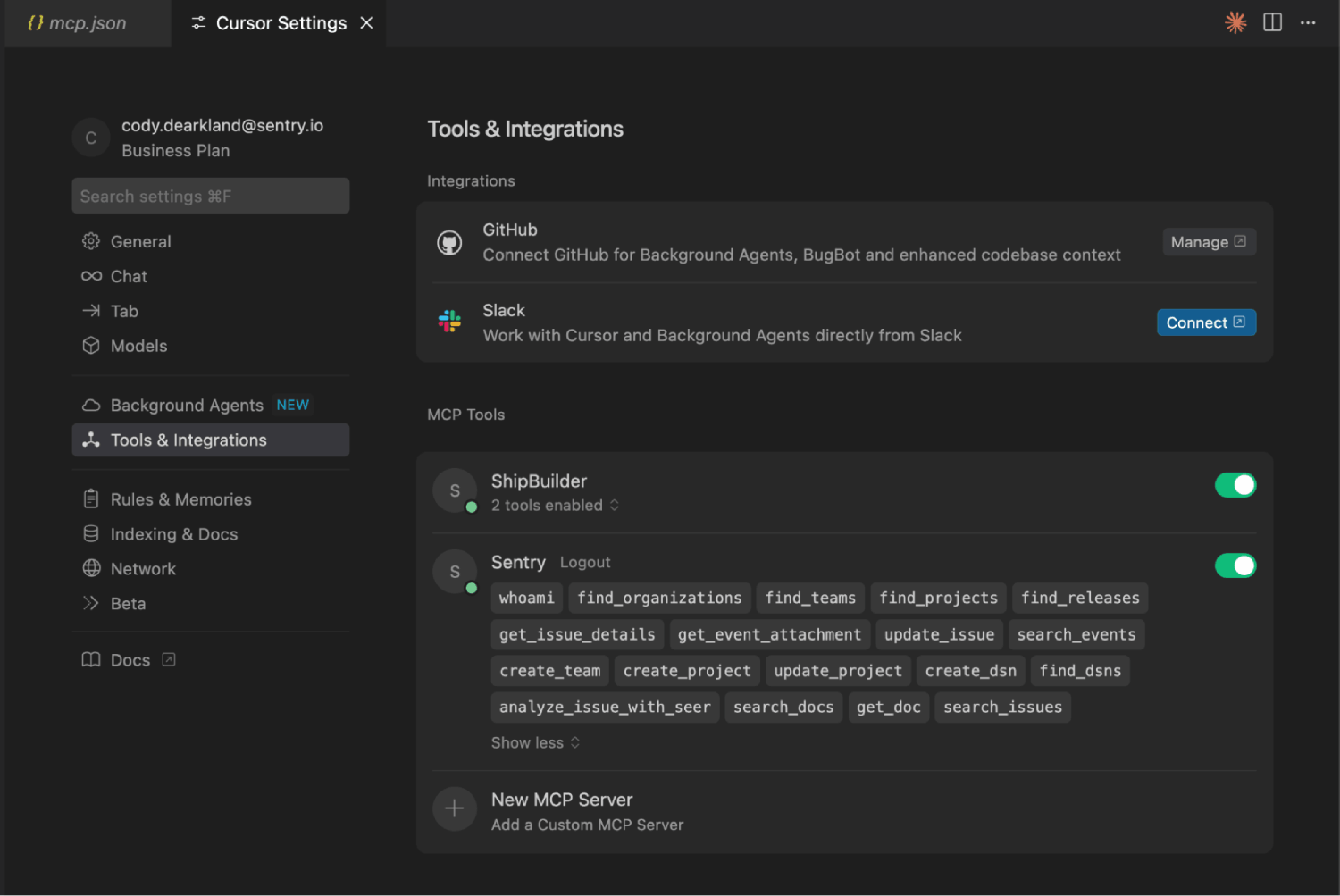Open Indexing & Docs settings

(174, 533)
